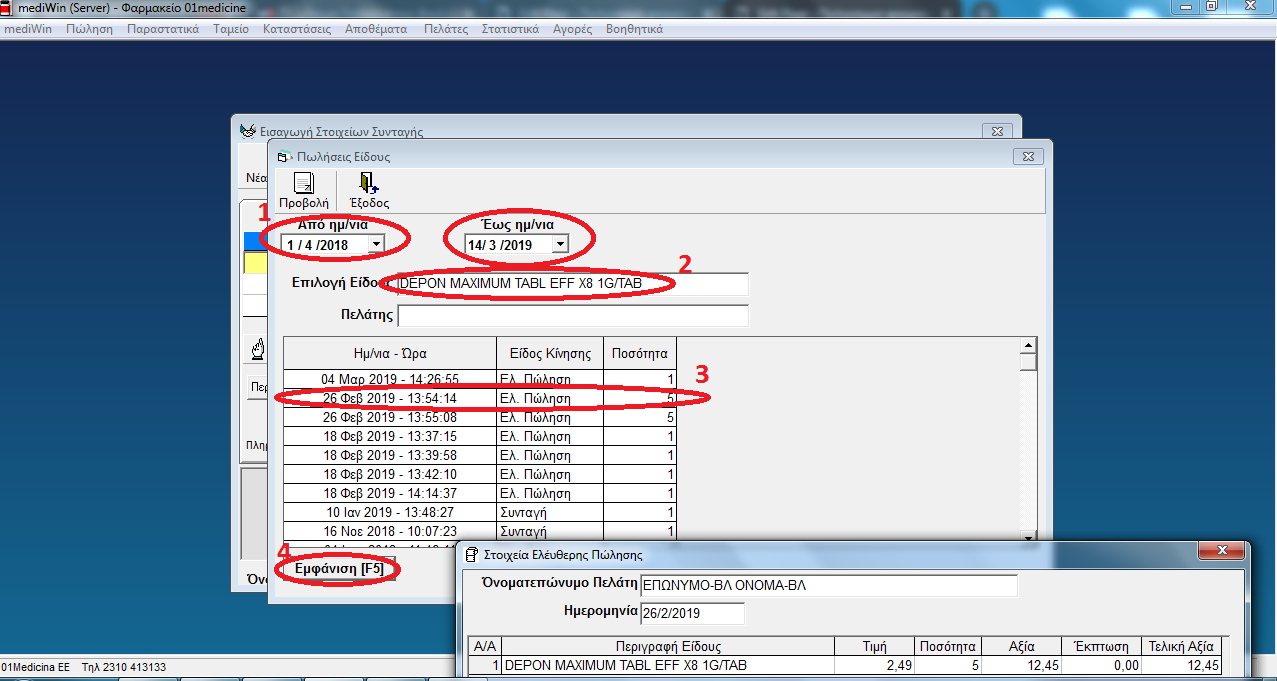Open the Πελάτες menu
This screenshot has height=681, width=1277.
pos(446,29)
